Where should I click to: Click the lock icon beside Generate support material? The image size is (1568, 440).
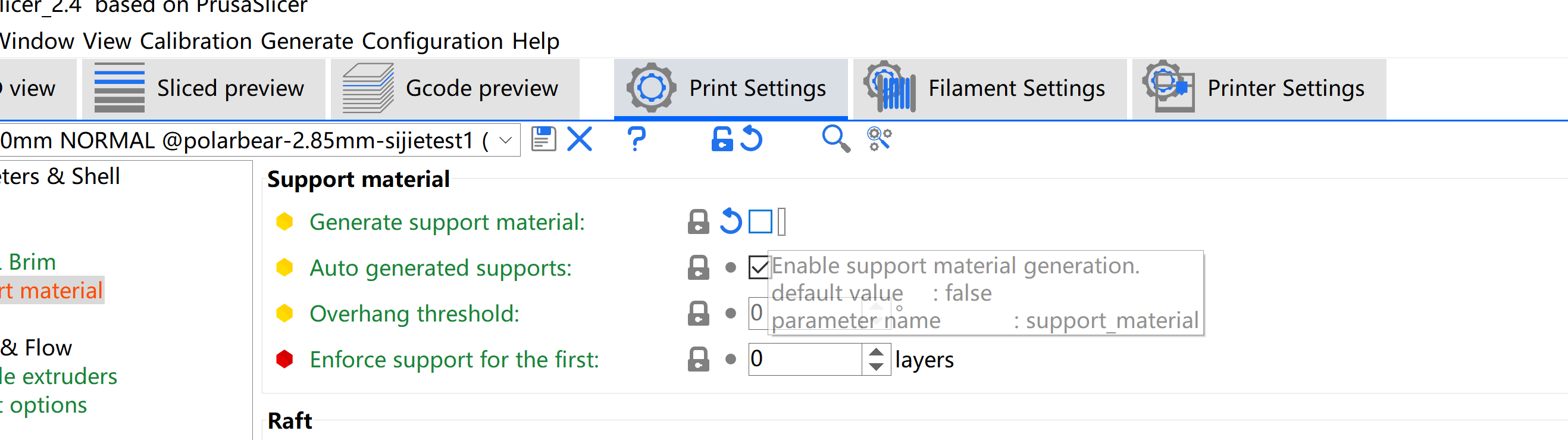click(698, 222)
